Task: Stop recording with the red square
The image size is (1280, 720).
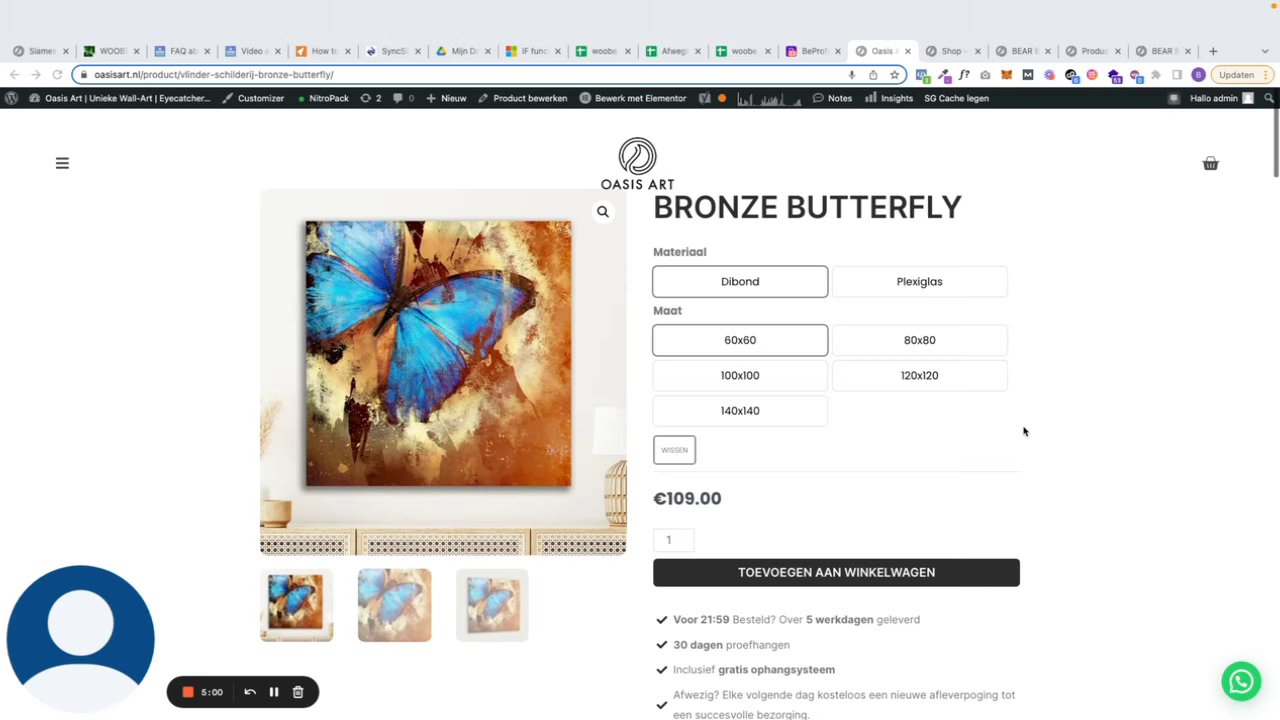Action: coord(187,692)
